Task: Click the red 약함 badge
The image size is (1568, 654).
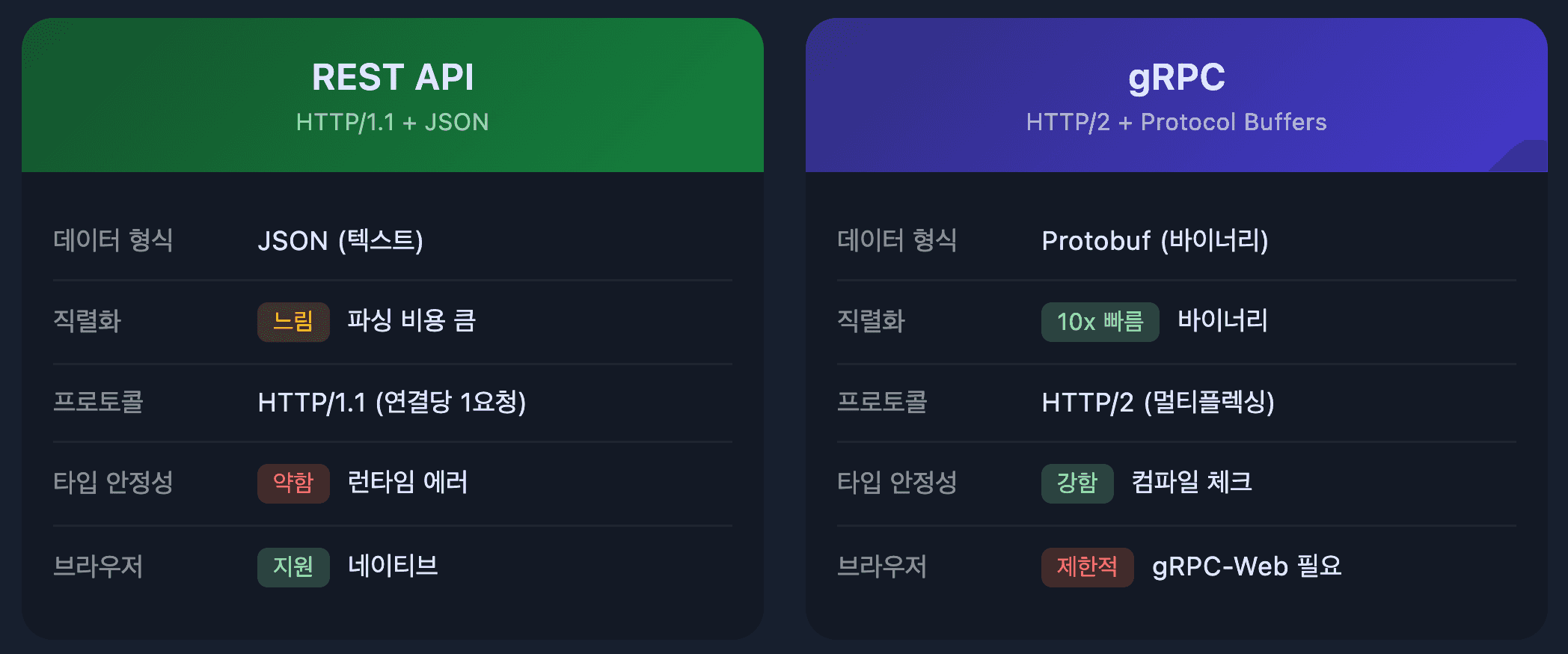Action: [x=293, y=483]
